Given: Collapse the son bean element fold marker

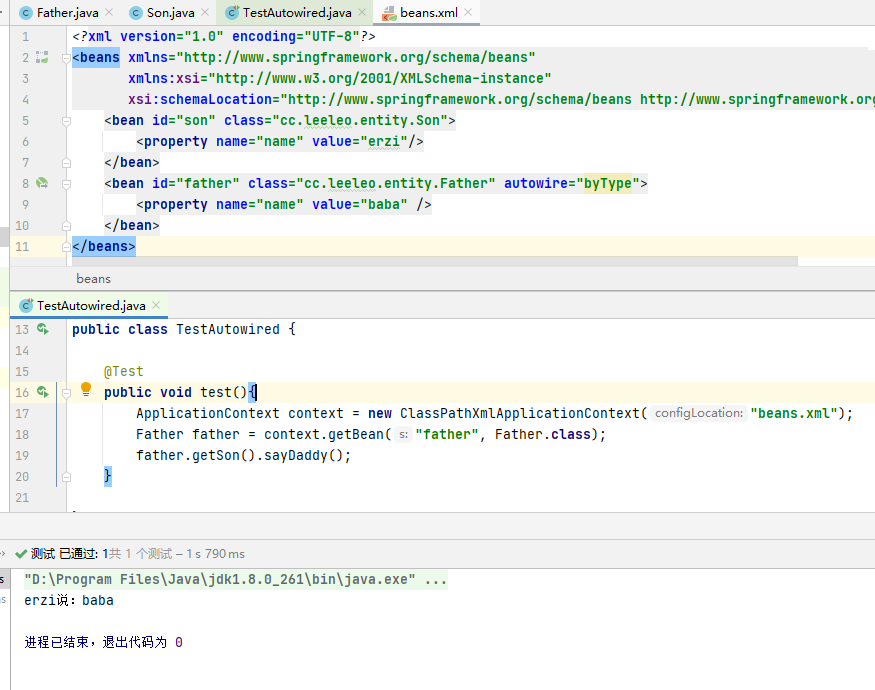Looking at the screenshot, I should (66, 120).
